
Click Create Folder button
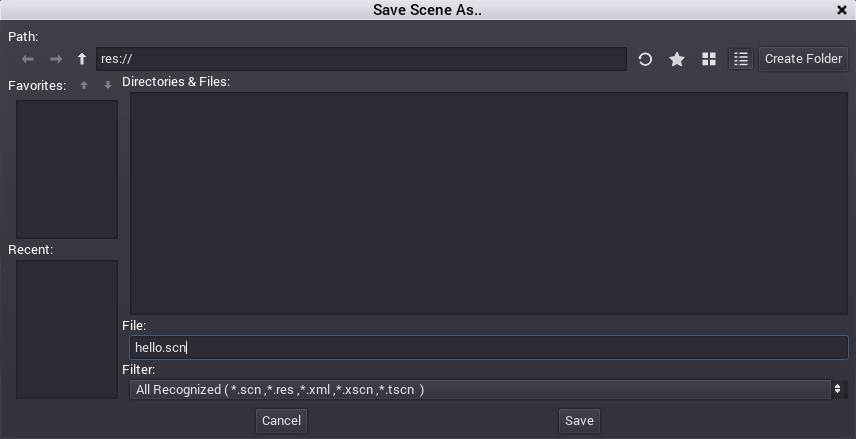[x=803, y=59]
